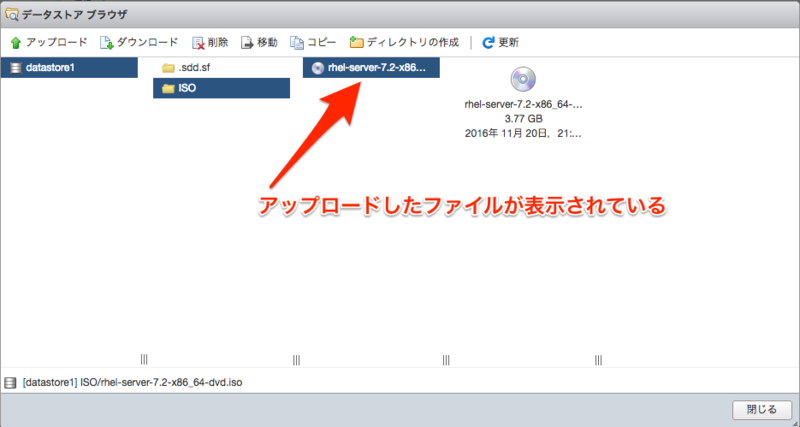Screen dimensions: 800x427
Task: Click the blue refresh (更新) arrow icon
Action: tap(488, 43)
